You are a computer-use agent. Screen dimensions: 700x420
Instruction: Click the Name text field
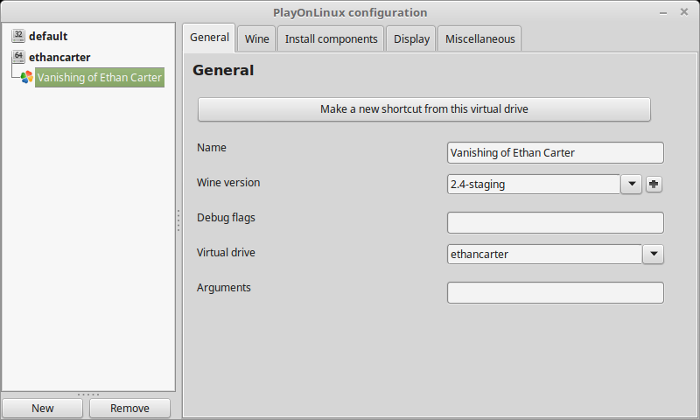(x=555, y=153)
